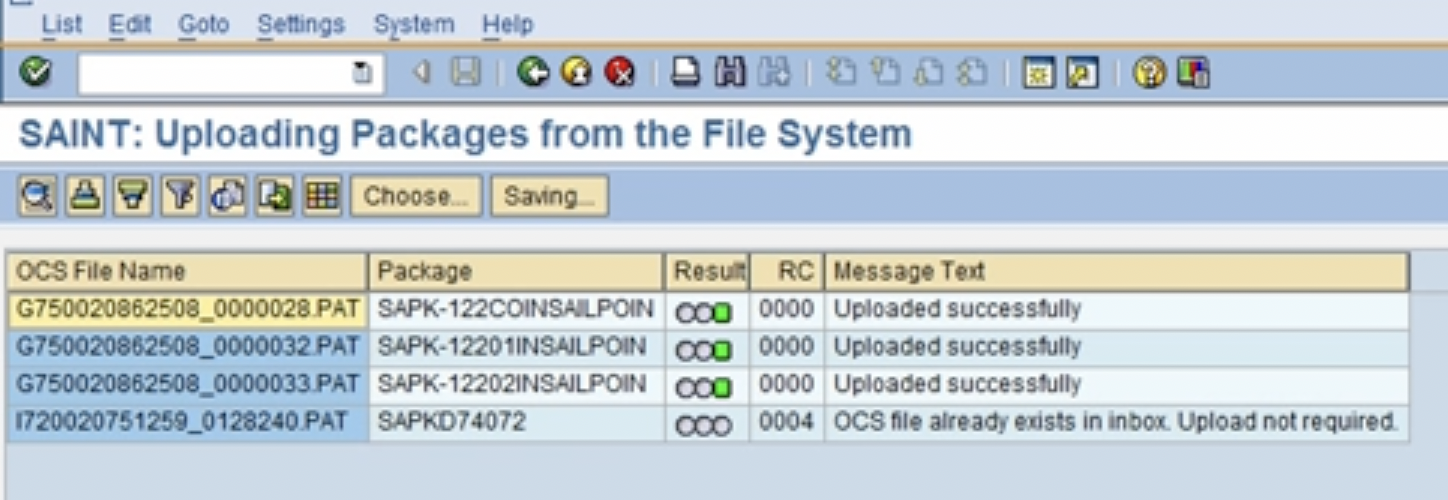
Task: Click the Last Page icon
Action: click(x=971, y=73)
